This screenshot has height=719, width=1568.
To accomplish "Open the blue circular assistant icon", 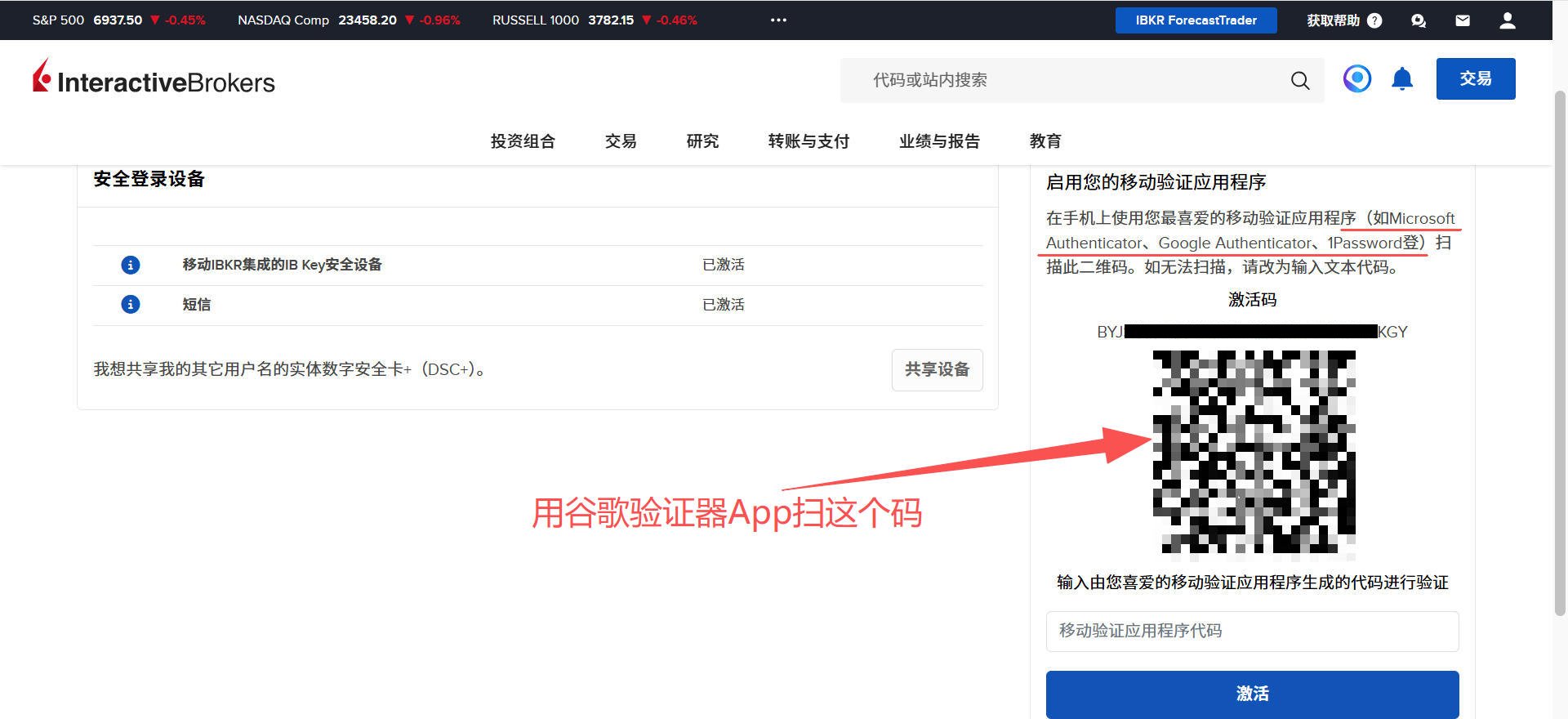I will [x=1356, y=78].
